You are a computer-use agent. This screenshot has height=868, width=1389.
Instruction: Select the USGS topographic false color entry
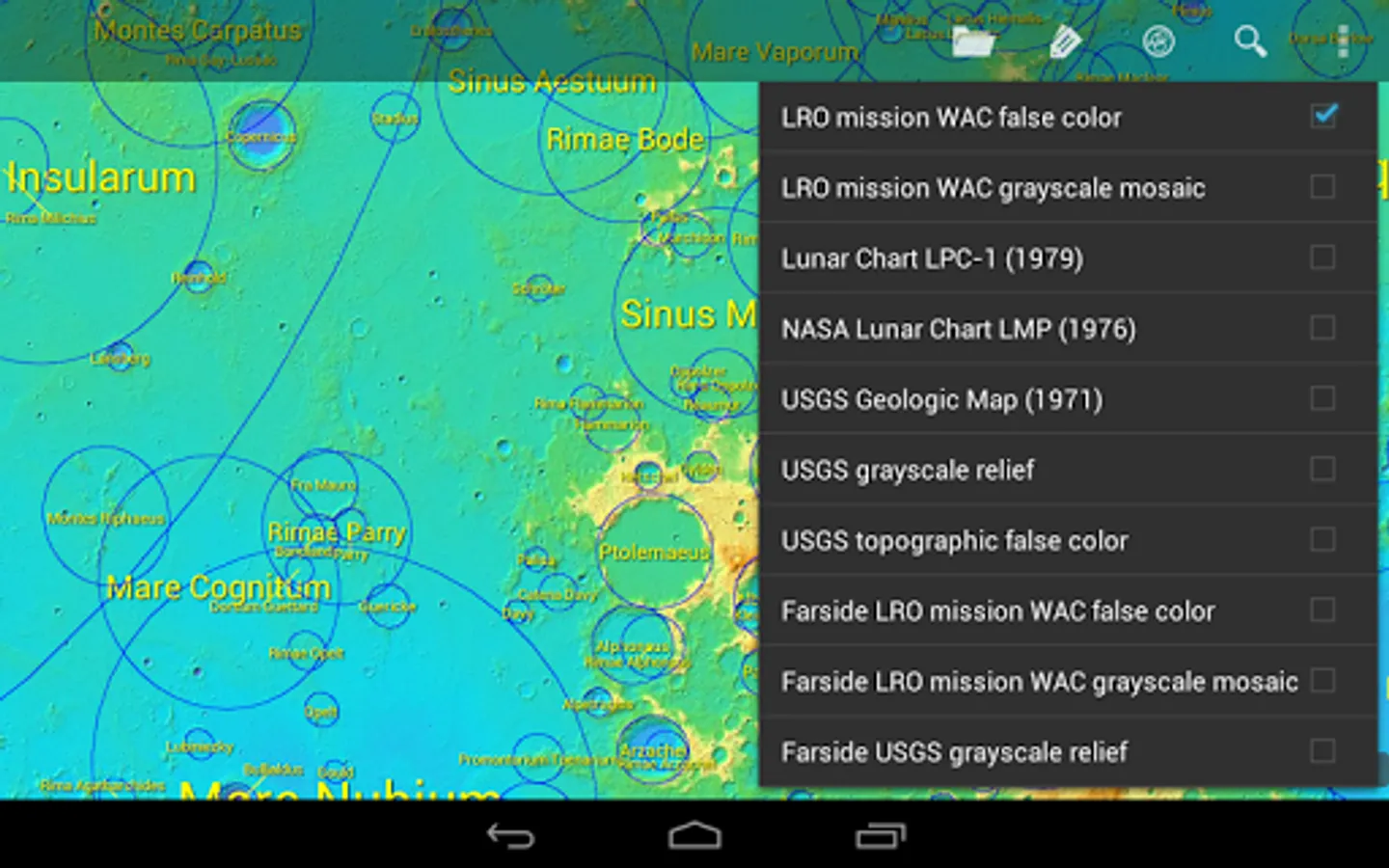click(1069, 539)
